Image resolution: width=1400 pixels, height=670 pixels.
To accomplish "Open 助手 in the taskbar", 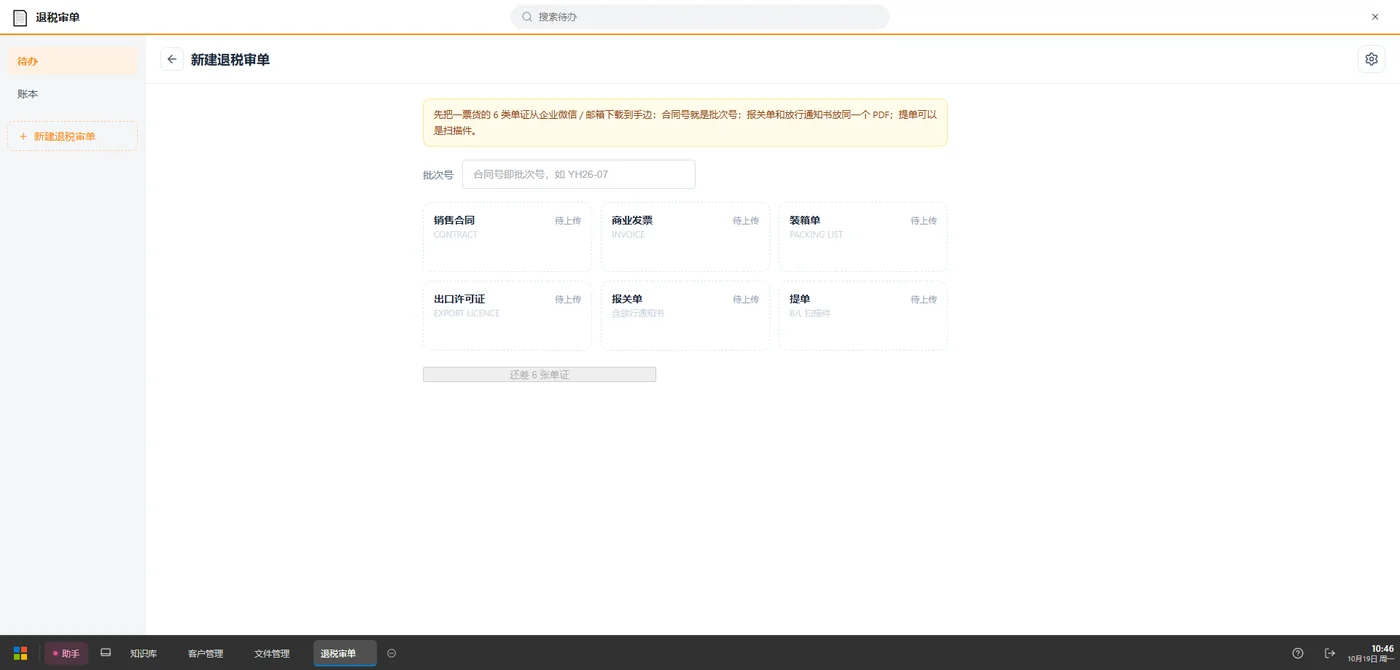I will 66,653.
